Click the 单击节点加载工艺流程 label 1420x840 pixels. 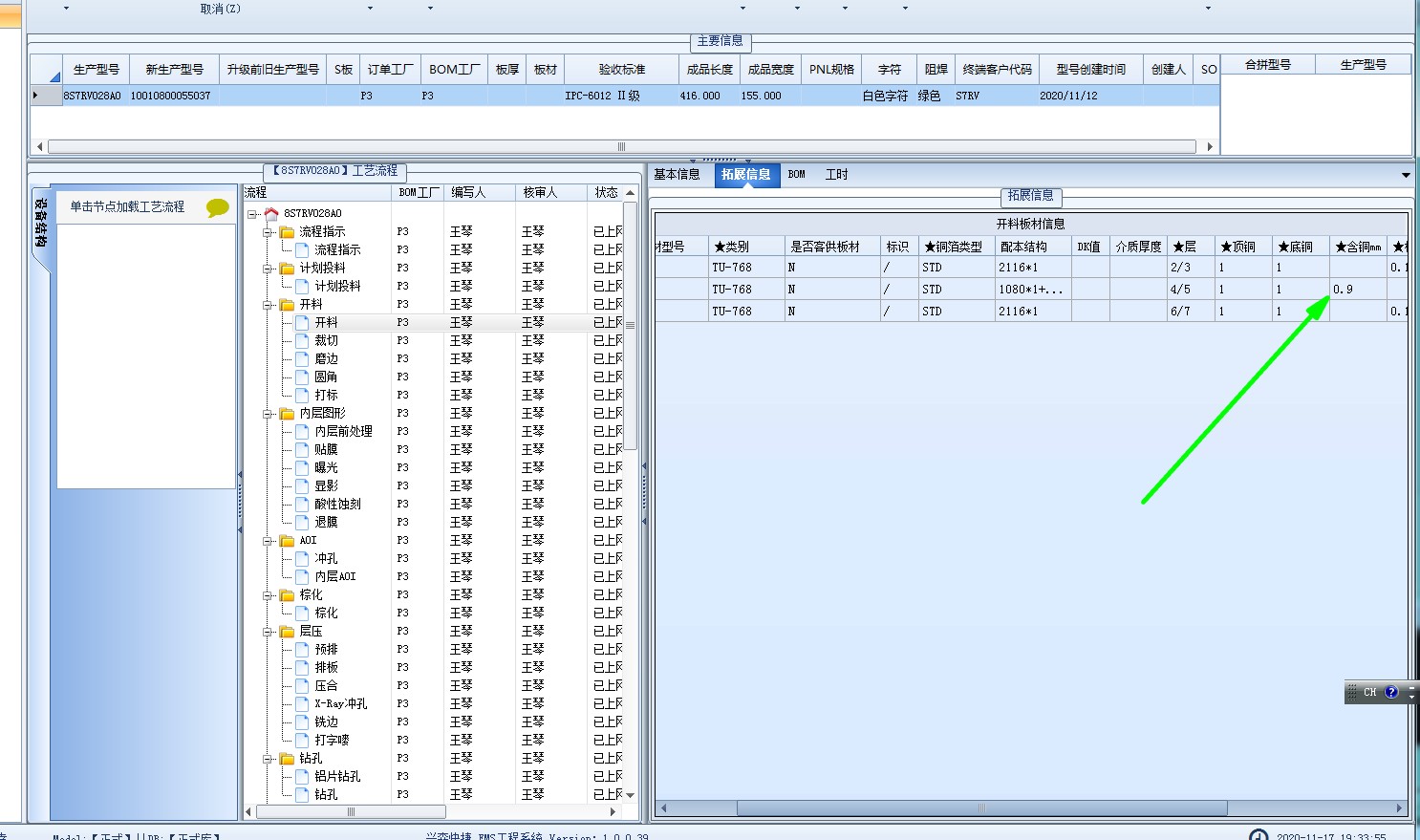tap(127, 206)
